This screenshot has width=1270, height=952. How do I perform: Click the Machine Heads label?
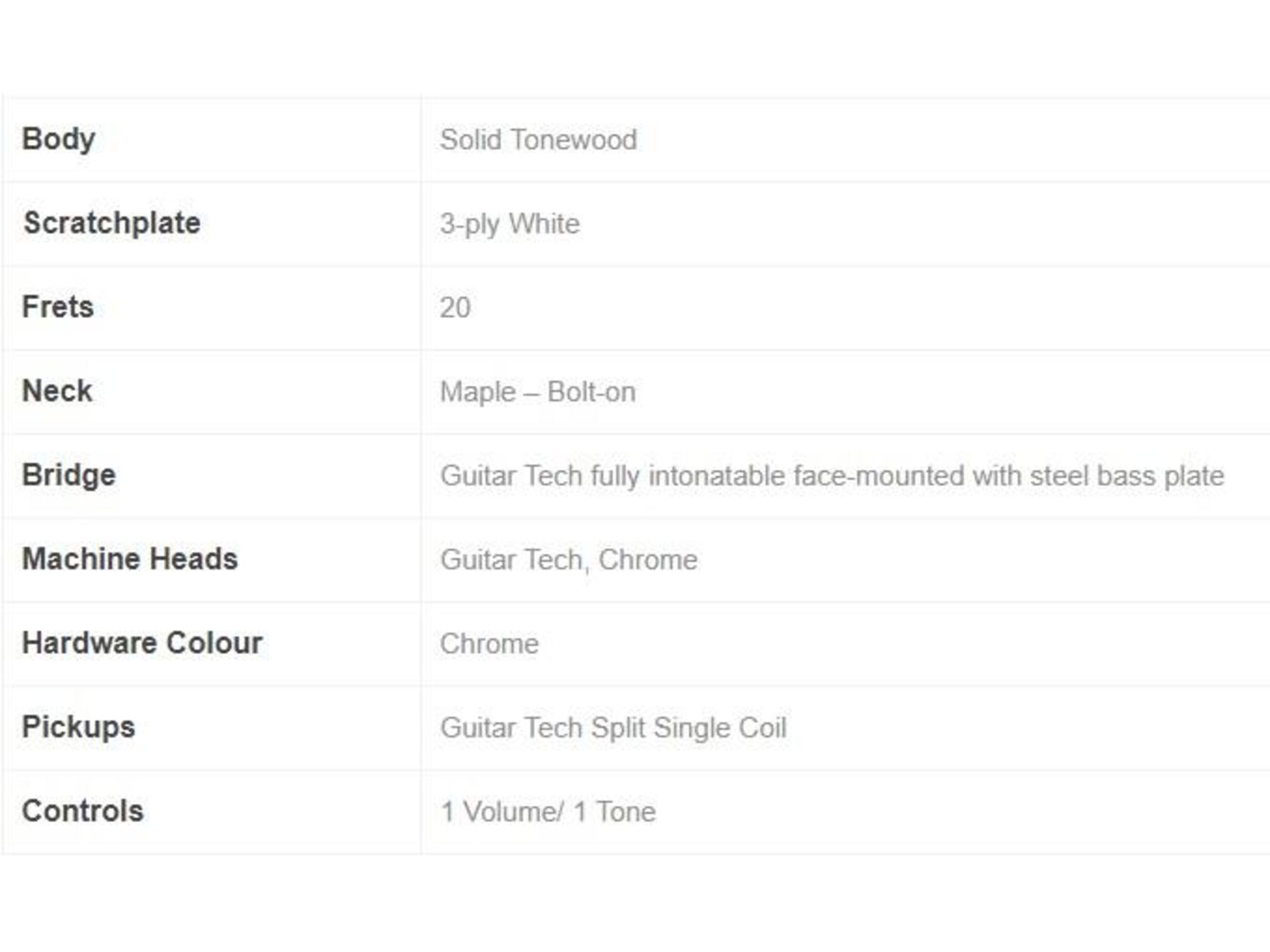point(130,559)
